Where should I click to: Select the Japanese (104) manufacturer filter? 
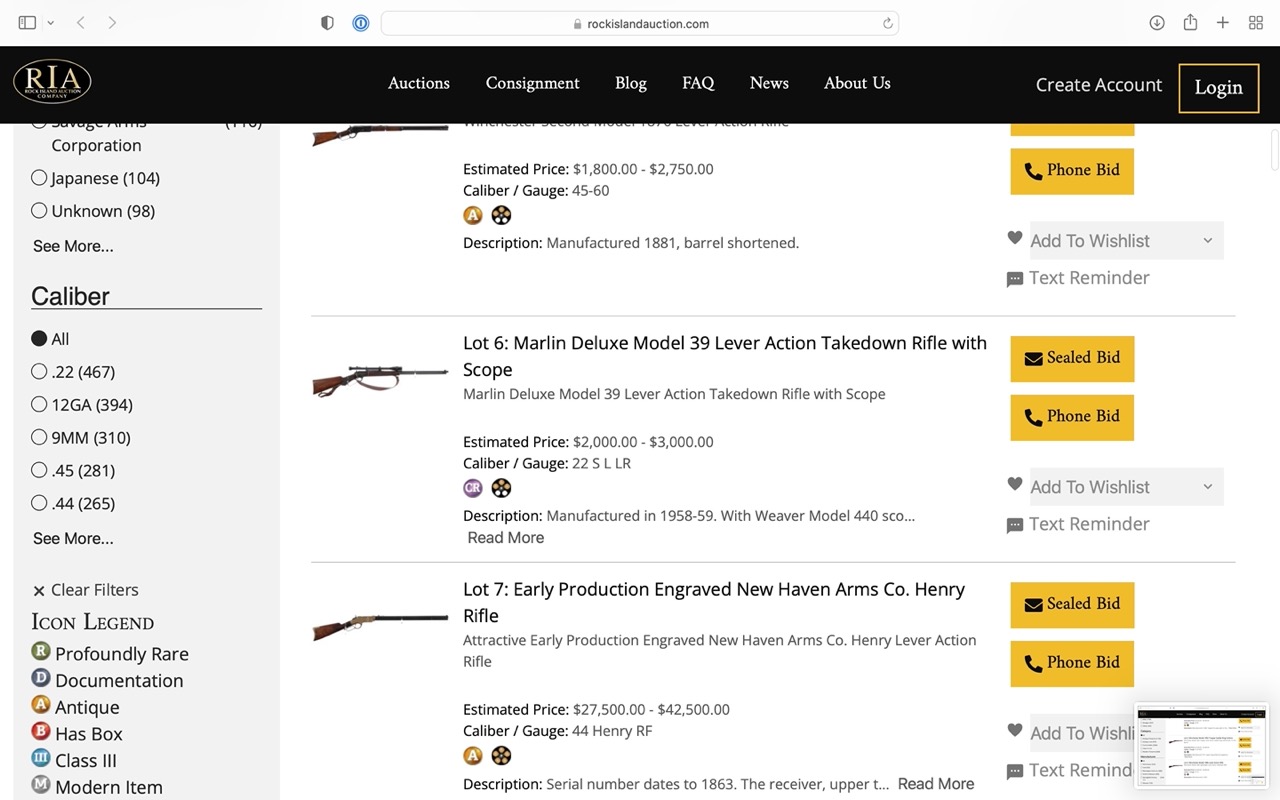click(39, 178)
